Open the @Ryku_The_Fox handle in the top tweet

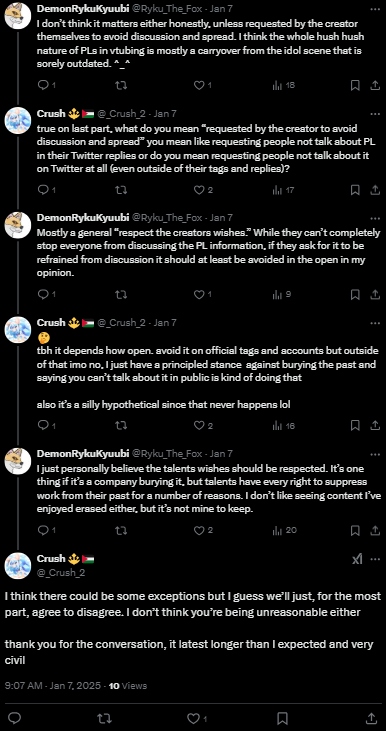[x=166, y=9]
